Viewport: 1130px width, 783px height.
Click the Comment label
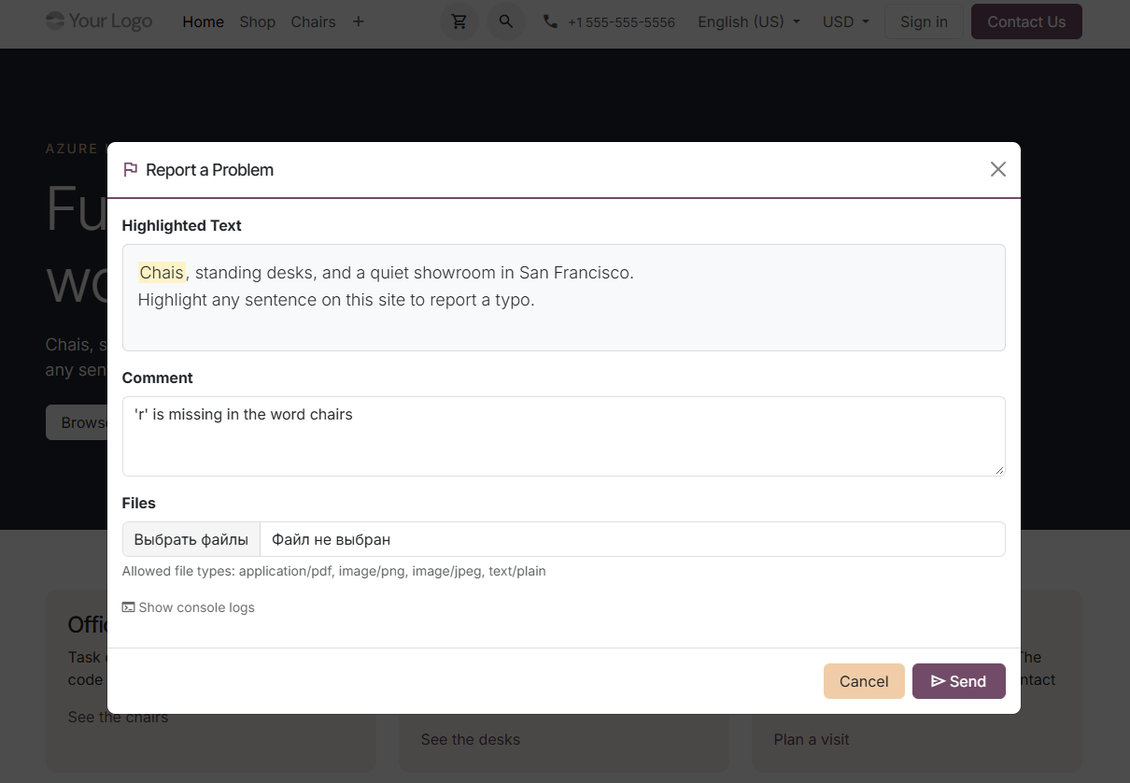pyautogui.click(x=157, y=378)
